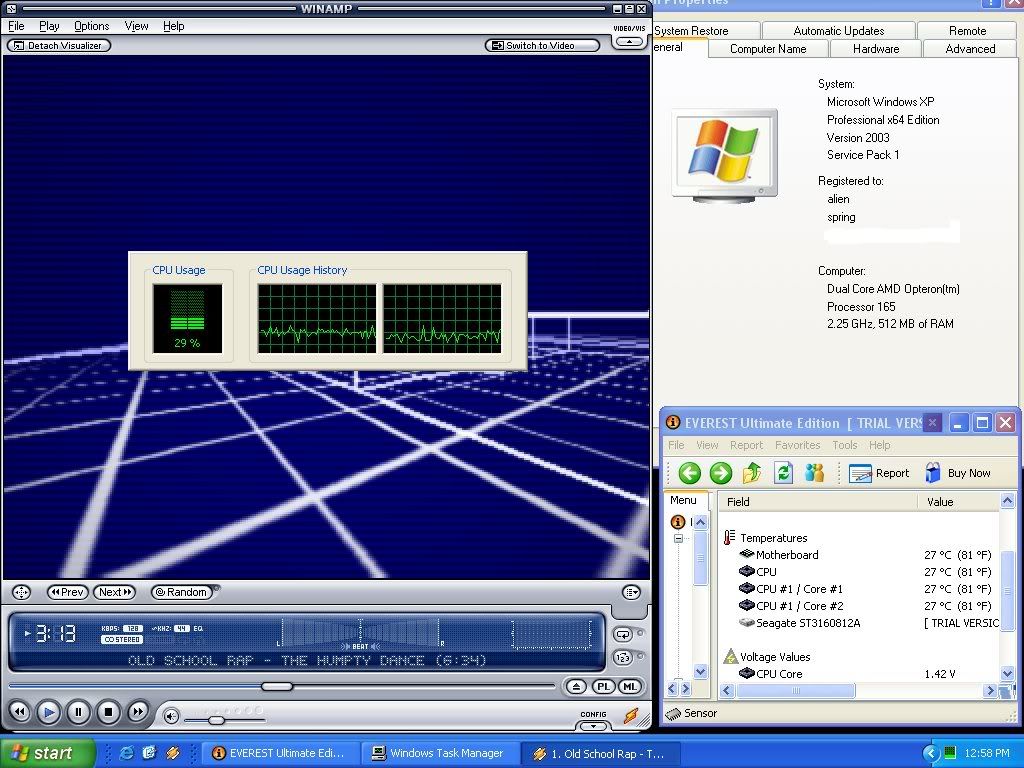The height and width of the screenshot is (768, 1024).
Task: Click the EVEREST horizontal scrollbar thumb
Action: [795, 690]
